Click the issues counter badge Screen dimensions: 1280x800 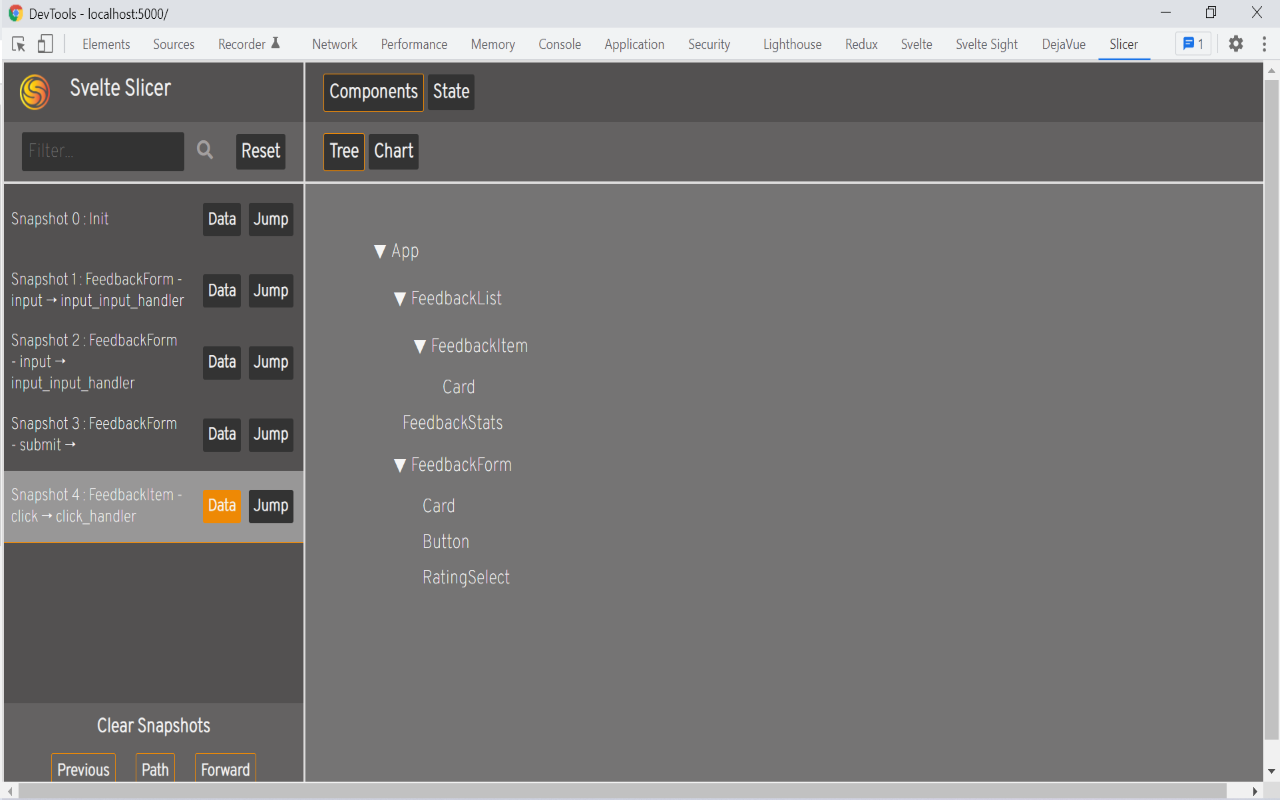click(1193, 44)
